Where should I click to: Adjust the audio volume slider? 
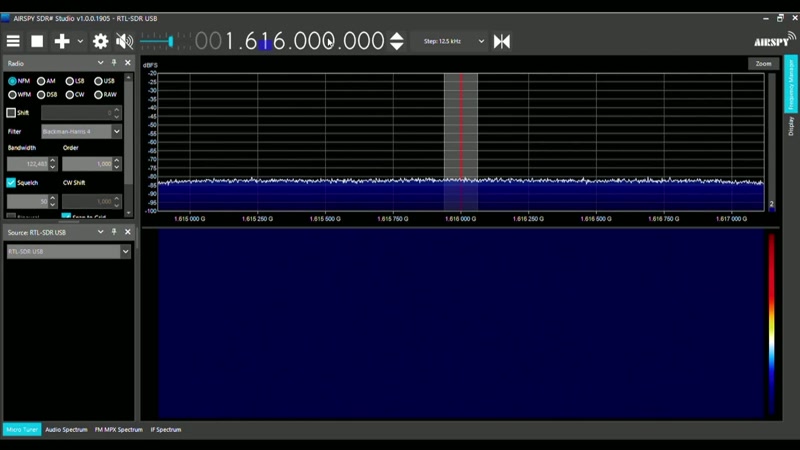(x=157, y=41)
